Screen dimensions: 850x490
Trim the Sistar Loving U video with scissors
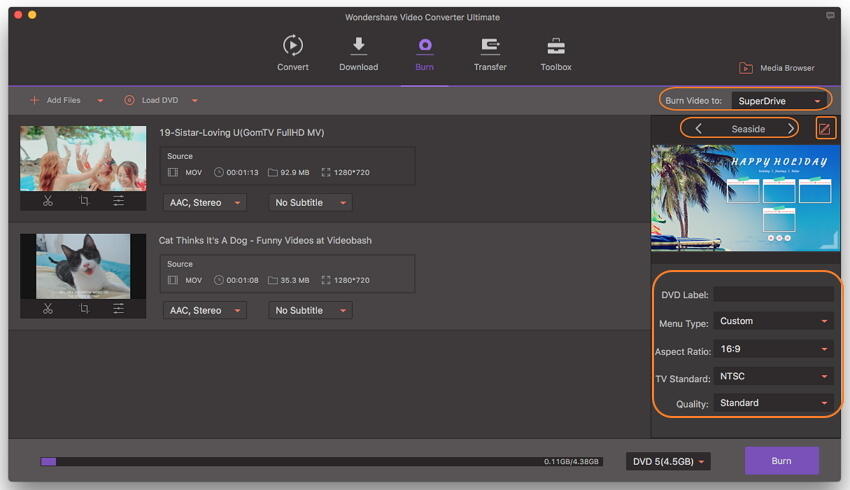(x=48, y=201)
